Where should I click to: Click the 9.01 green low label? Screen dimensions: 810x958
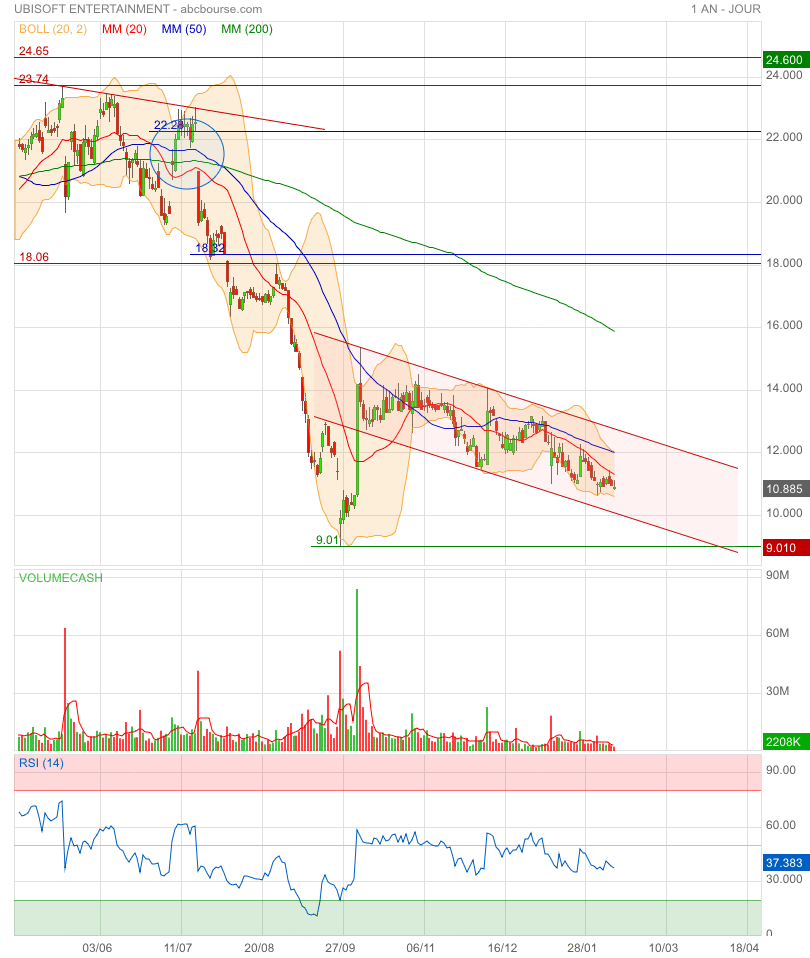coord(327,540)
